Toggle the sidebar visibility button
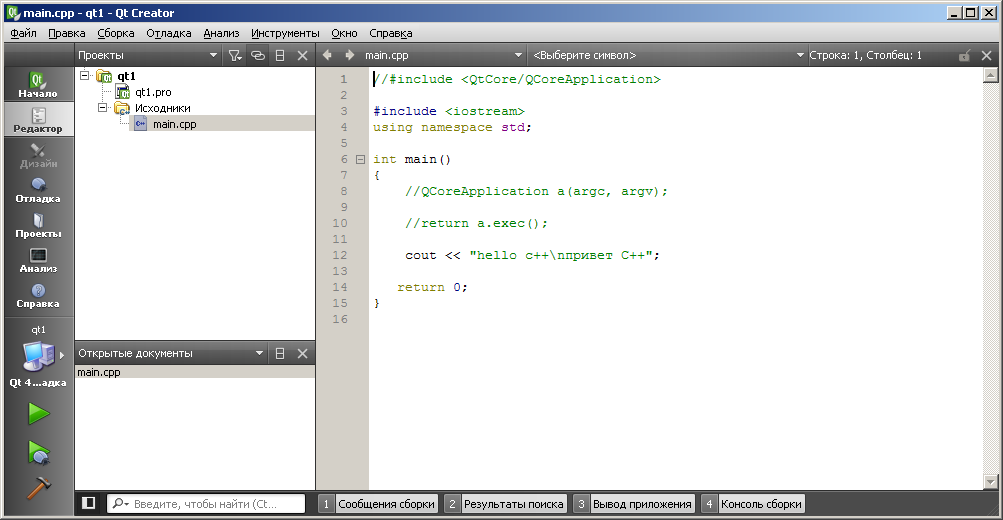This screenshot has height=520, width=1003. click(88, 503)
